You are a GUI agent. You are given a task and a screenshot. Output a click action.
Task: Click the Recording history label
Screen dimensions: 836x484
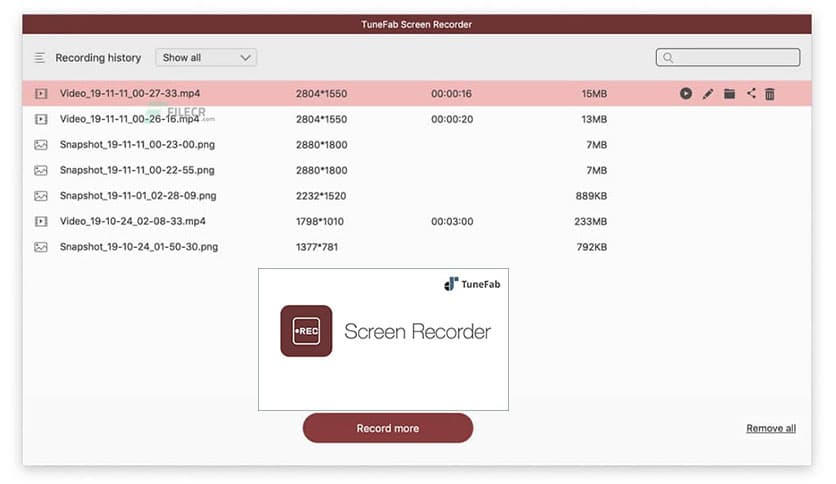98,58
